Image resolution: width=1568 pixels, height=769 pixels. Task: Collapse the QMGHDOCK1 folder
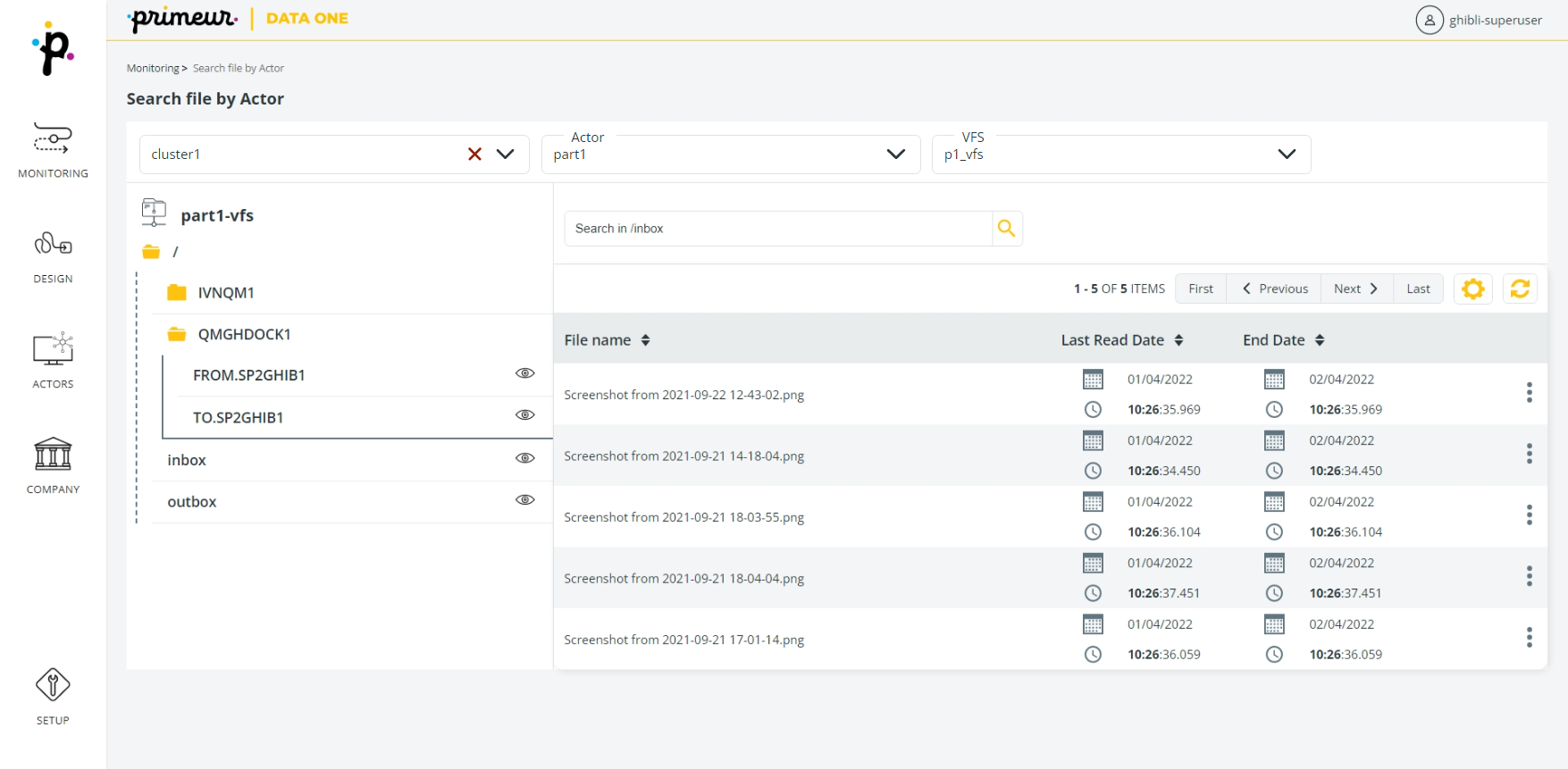click(x=244, y=335)
